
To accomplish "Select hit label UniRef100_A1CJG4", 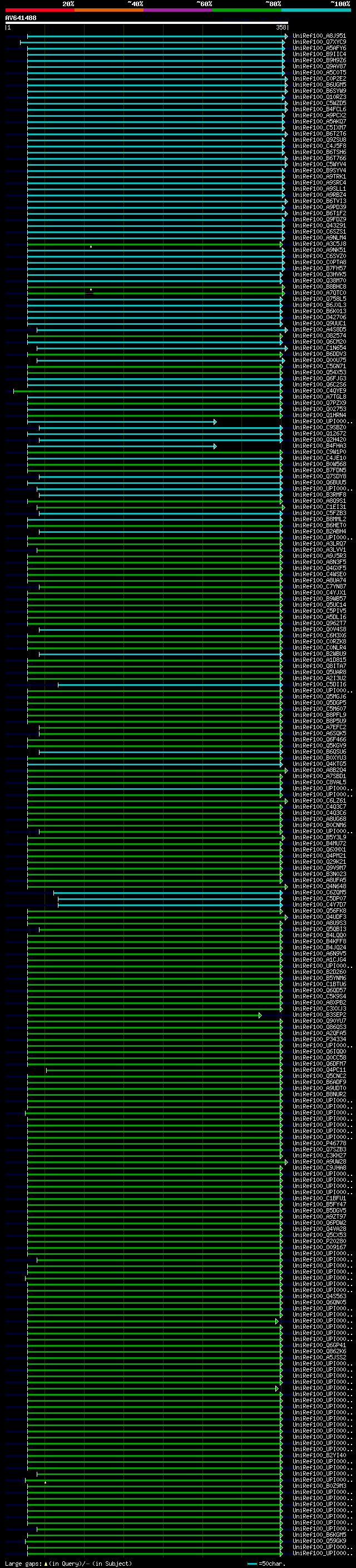I will tap(319, 960).
